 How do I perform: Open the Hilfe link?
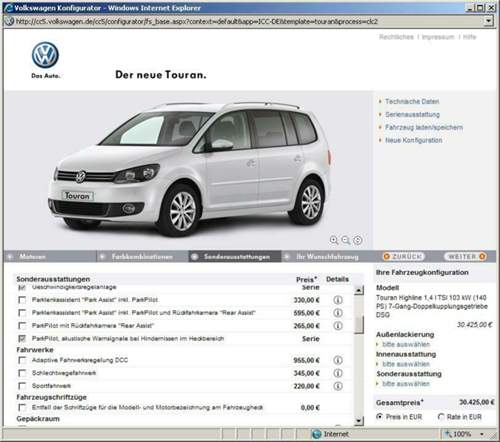tap(470, 37)
